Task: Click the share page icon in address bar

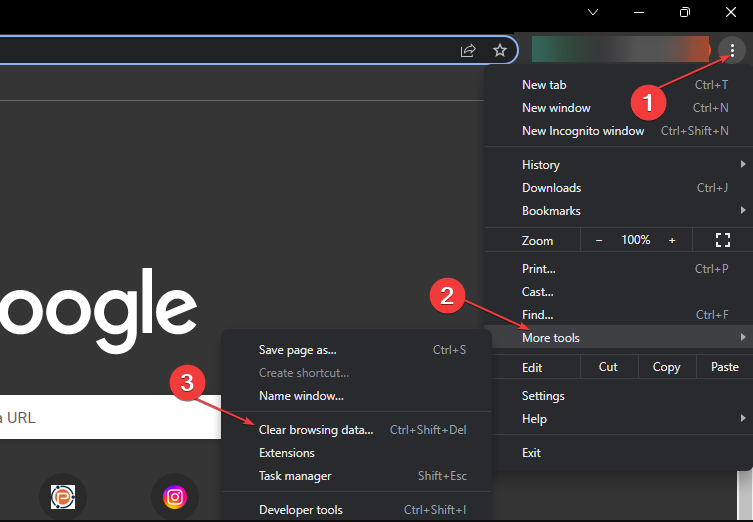Action: 468,50
